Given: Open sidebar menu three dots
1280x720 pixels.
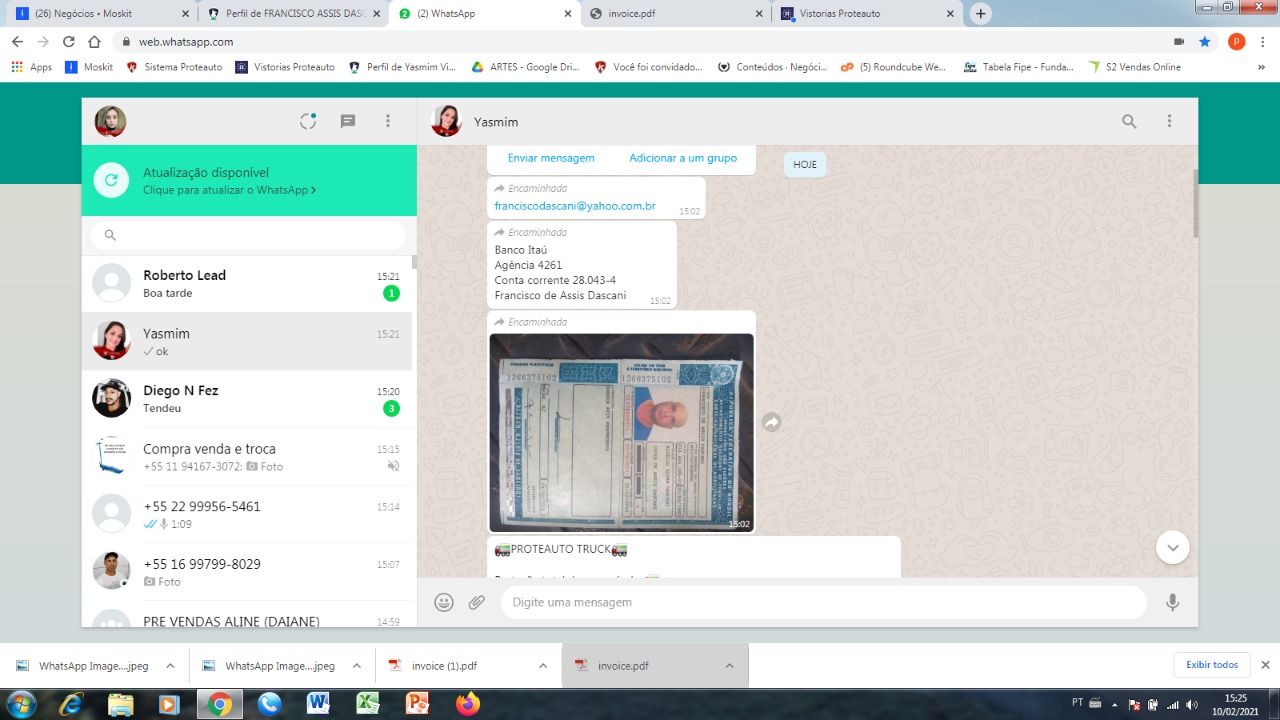Looking at the screenshot, I should coord(388,121).
